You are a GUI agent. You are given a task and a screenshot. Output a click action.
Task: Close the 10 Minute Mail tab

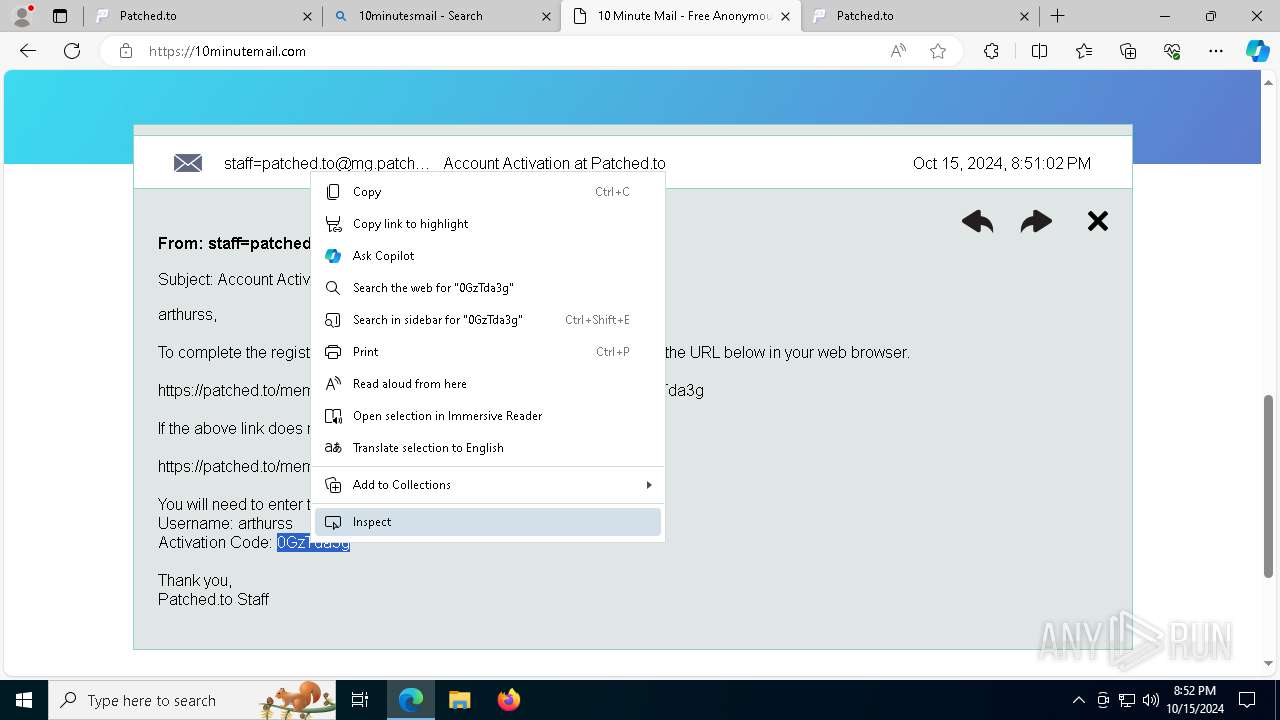[x=786, y=16]
